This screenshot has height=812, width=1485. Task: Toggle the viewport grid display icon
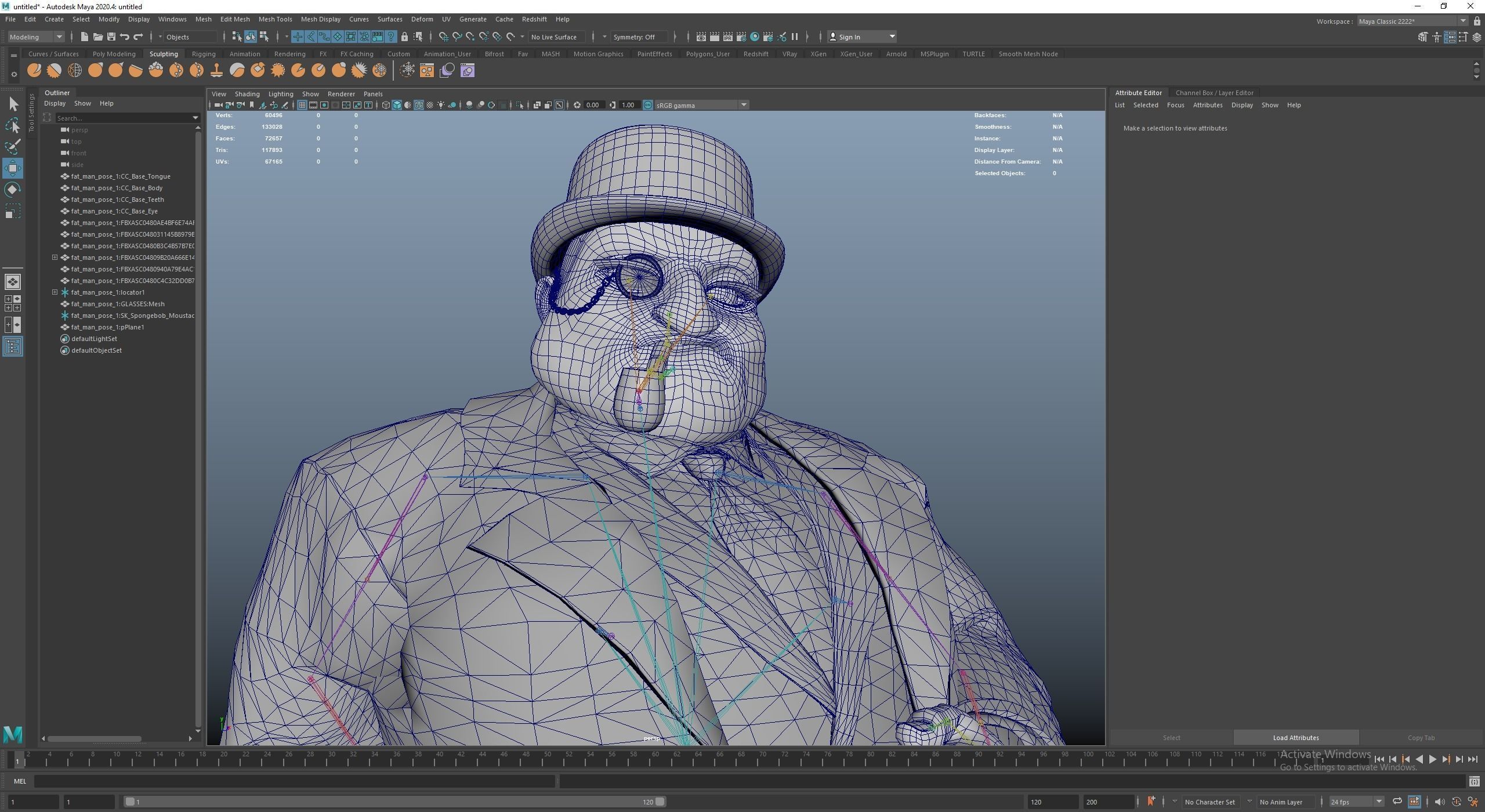click(x=302, y=105)
